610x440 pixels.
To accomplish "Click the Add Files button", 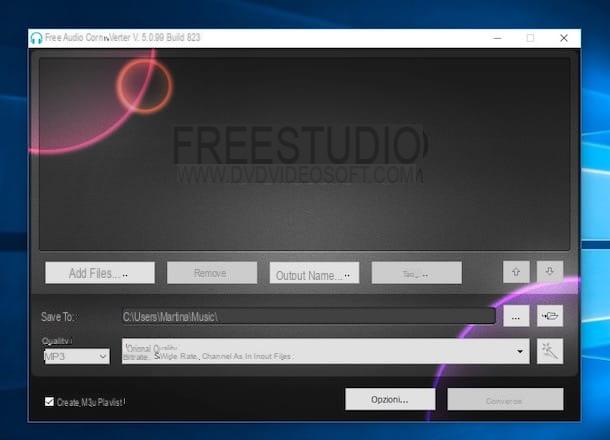I will pos(100,273).
